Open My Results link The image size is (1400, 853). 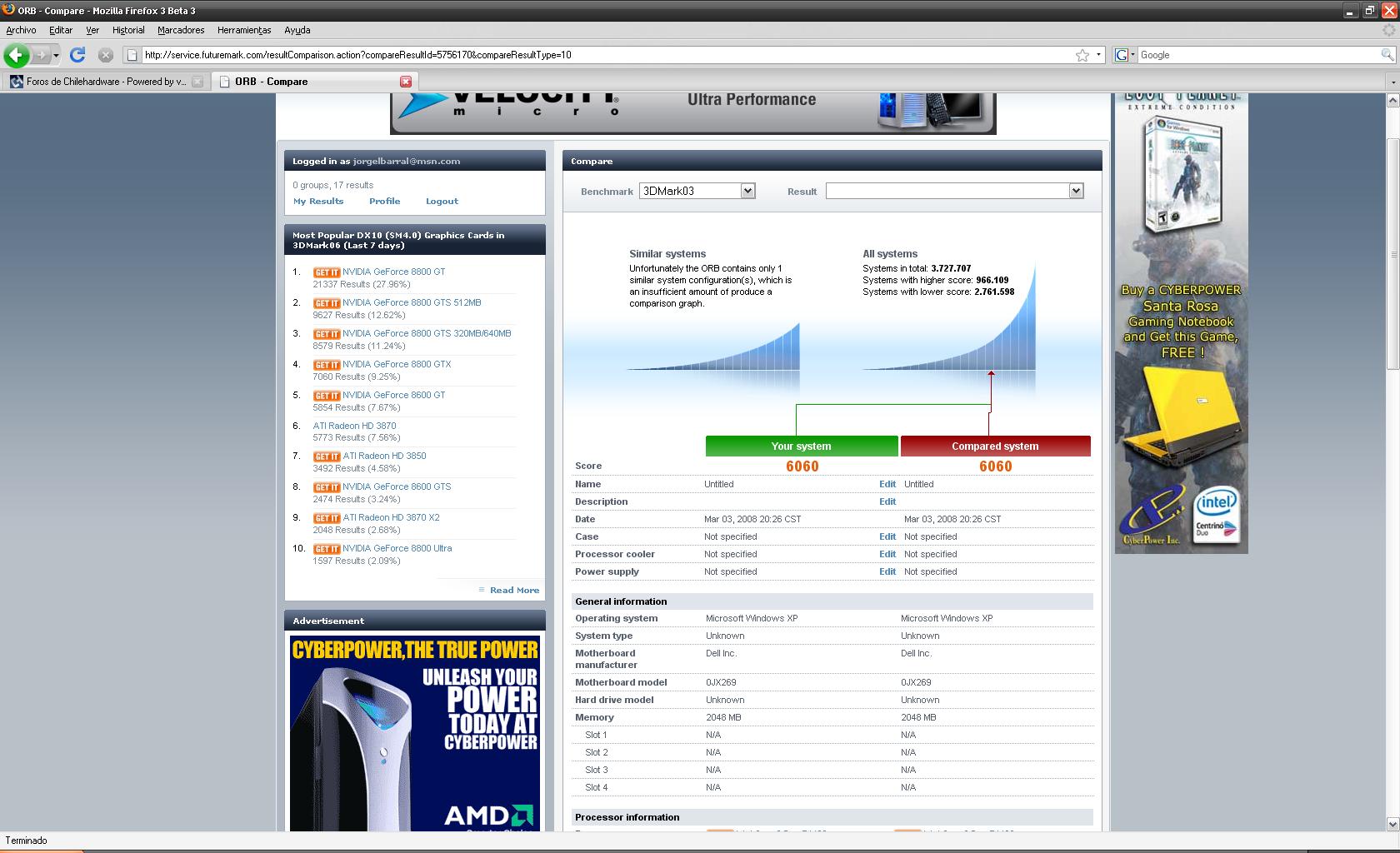coord(318,201)
